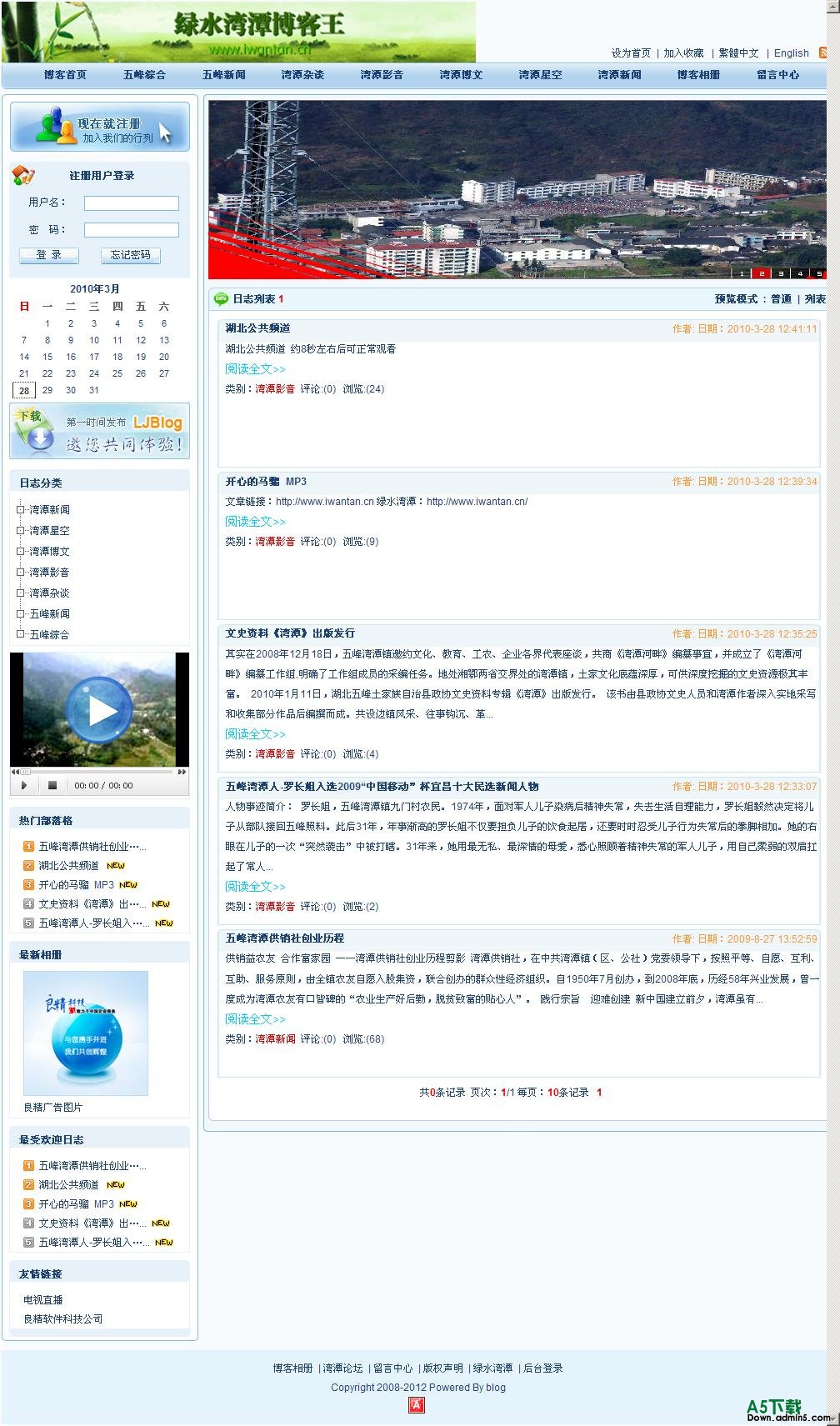840x1426 pixels.
Task: Expand the 湾潭星空 category node
Action: click(21, 530)
